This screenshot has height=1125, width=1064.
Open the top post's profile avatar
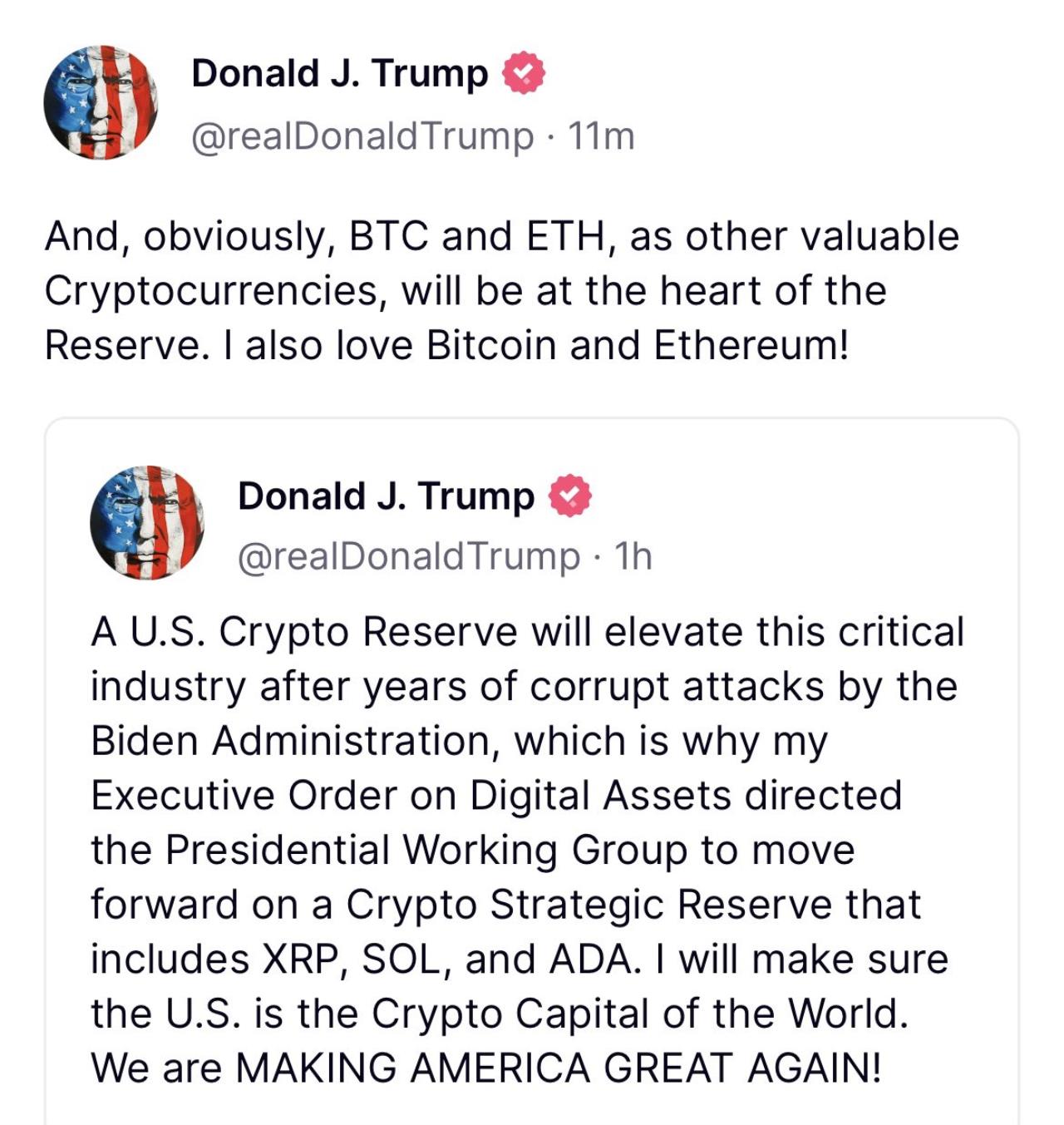[101, 102]
